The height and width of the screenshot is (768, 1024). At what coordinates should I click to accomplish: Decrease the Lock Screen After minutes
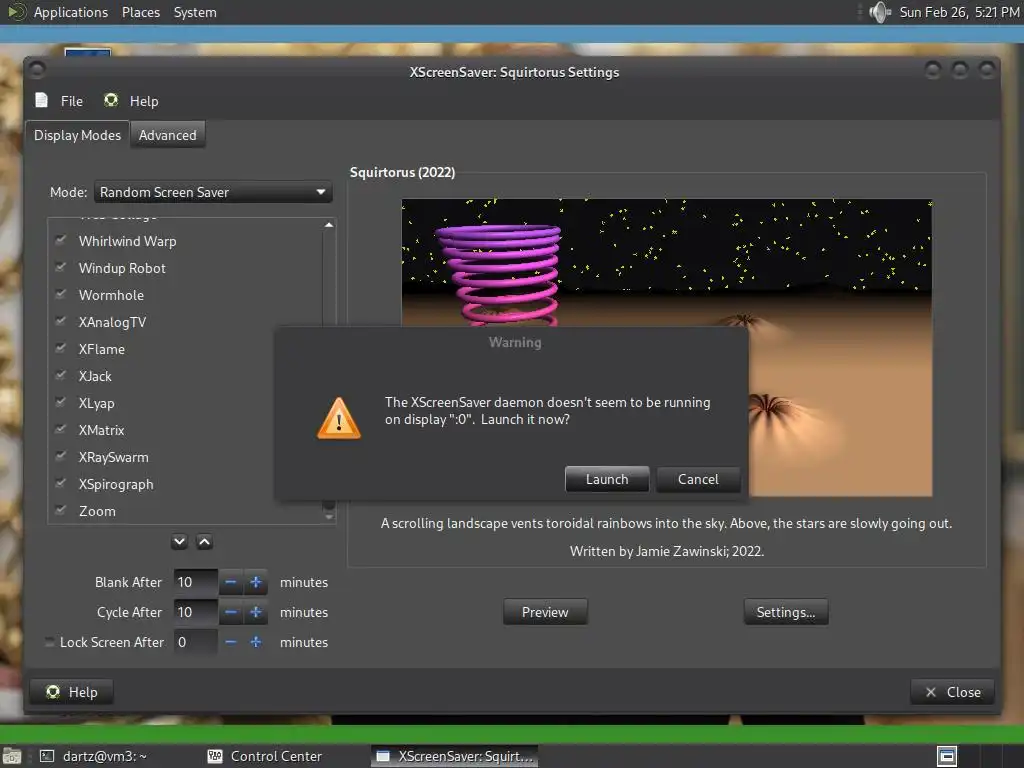[231, 642]
